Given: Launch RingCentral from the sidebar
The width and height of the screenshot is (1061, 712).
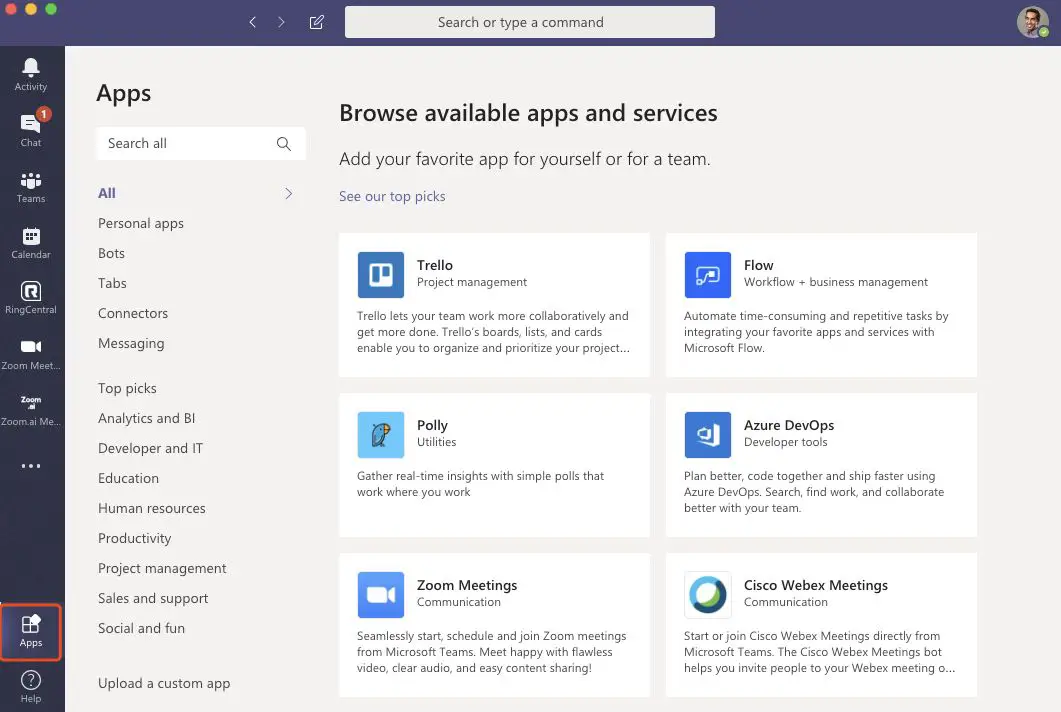Looking at the screenshot, I should 31,296.
